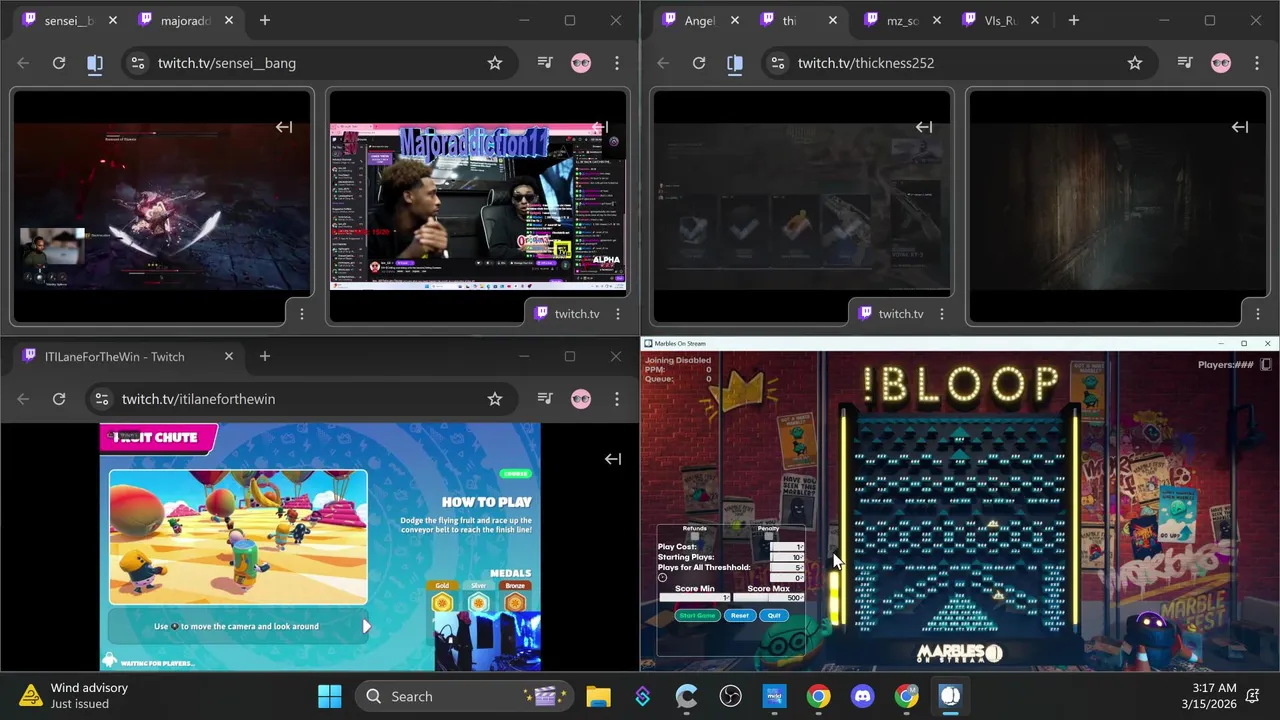
Task: Click the Reset button in Marbles
Action: [x=740, y=616]
